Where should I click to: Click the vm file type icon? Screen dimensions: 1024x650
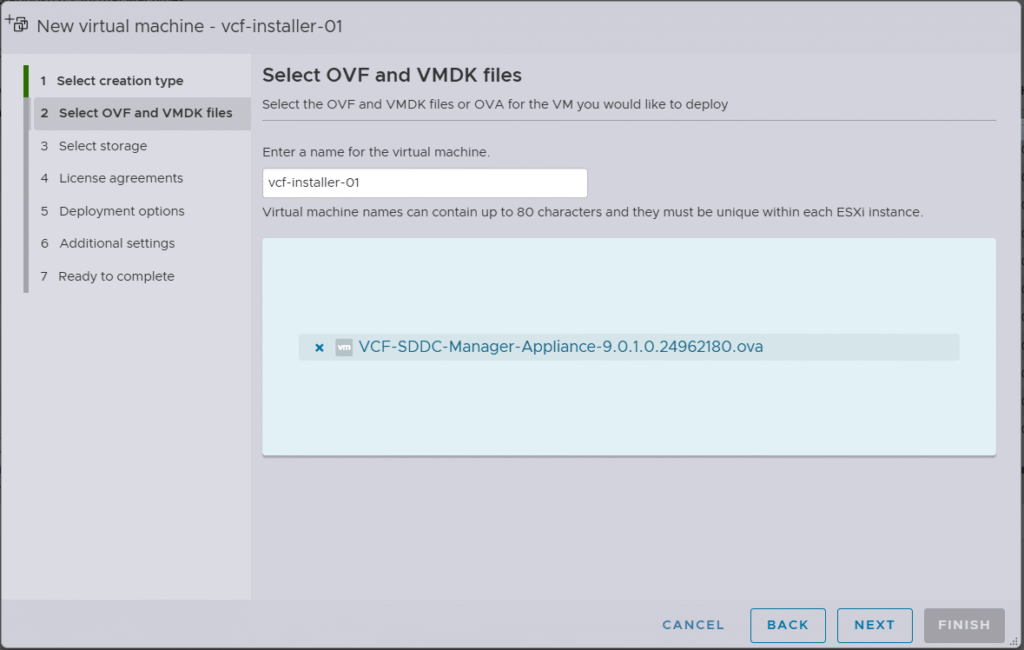(344, 348)
